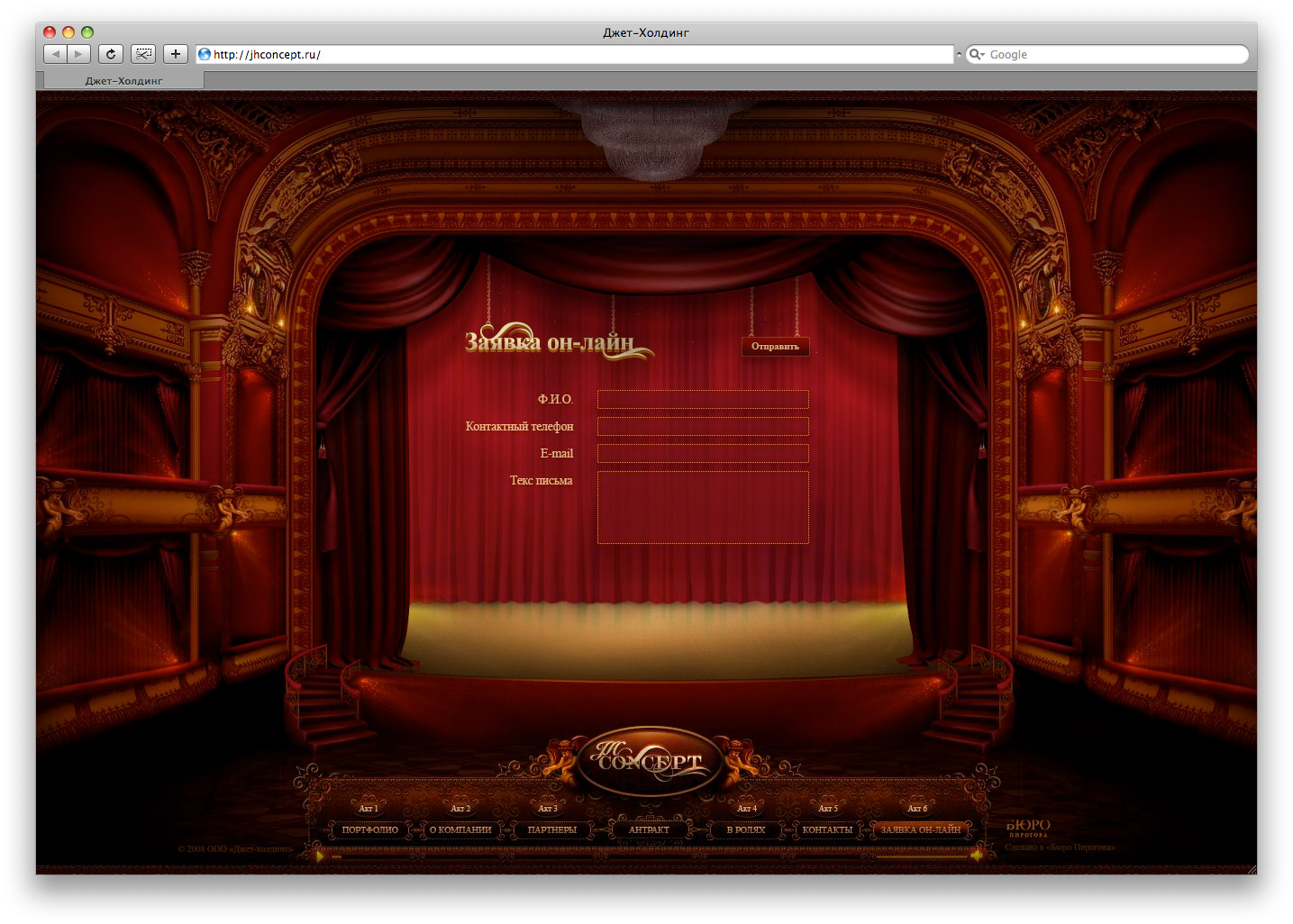Image resolution: width=1293 pixels, height=924 pixels.
Task: Select the Джет-Холдинг browser tab
Action: point(123,81)
